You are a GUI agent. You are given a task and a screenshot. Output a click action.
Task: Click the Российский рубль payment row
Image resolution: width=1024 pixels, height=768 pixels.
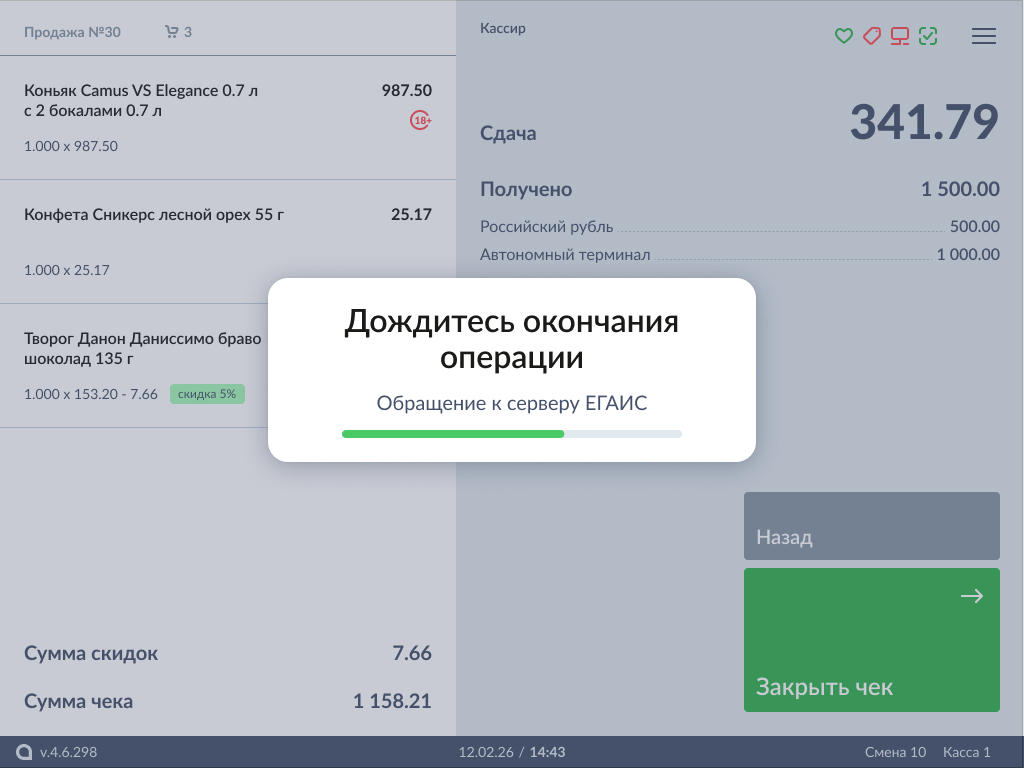click(x=739, y=227)
